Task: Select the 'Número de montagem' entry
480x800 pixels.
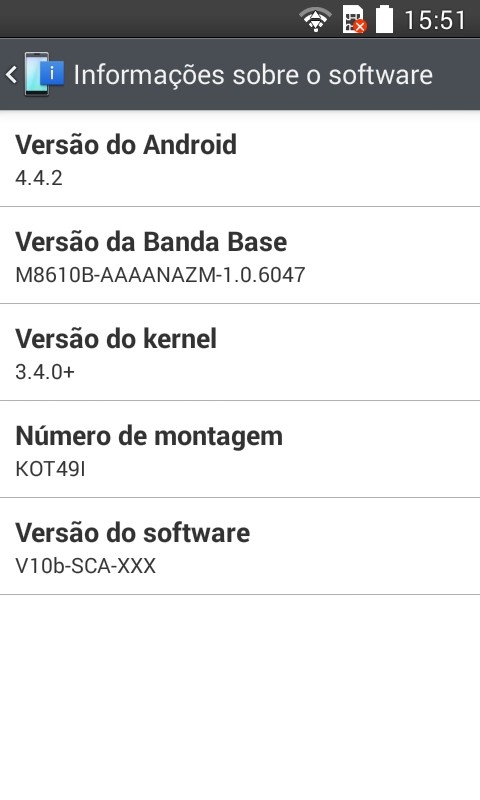Action: tap(240, 449)
